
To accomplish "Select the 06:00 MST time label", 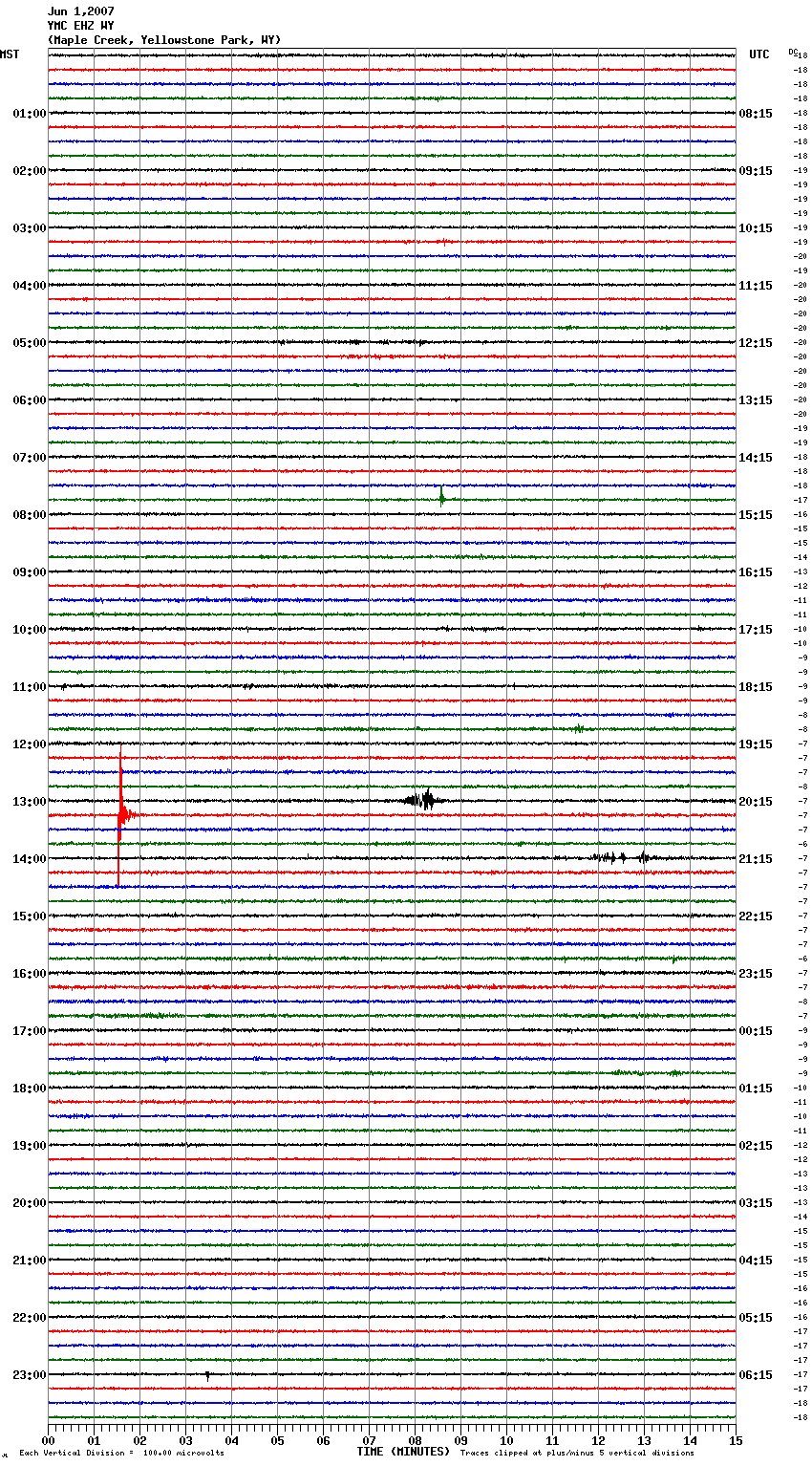I will click(x=29, y=400).
